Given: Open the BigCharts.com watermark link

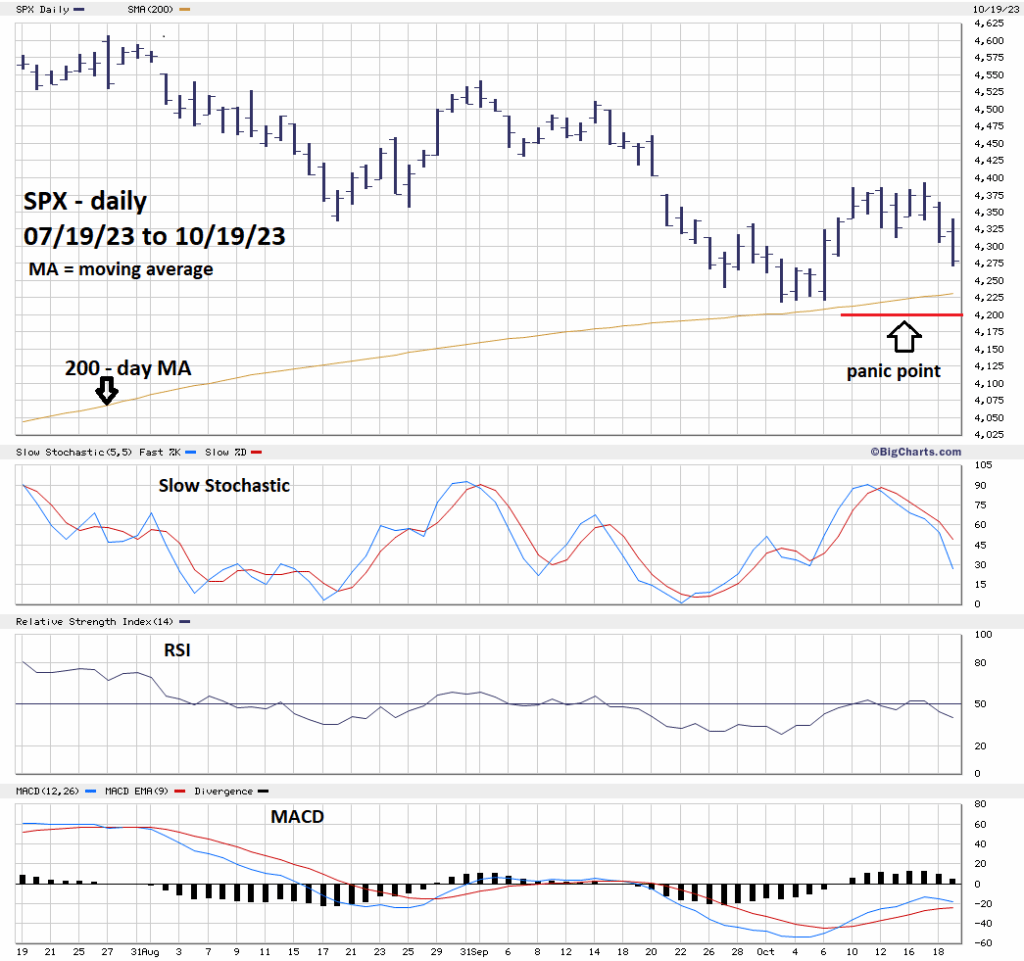Looking at the screenshot, I should 908,452.
